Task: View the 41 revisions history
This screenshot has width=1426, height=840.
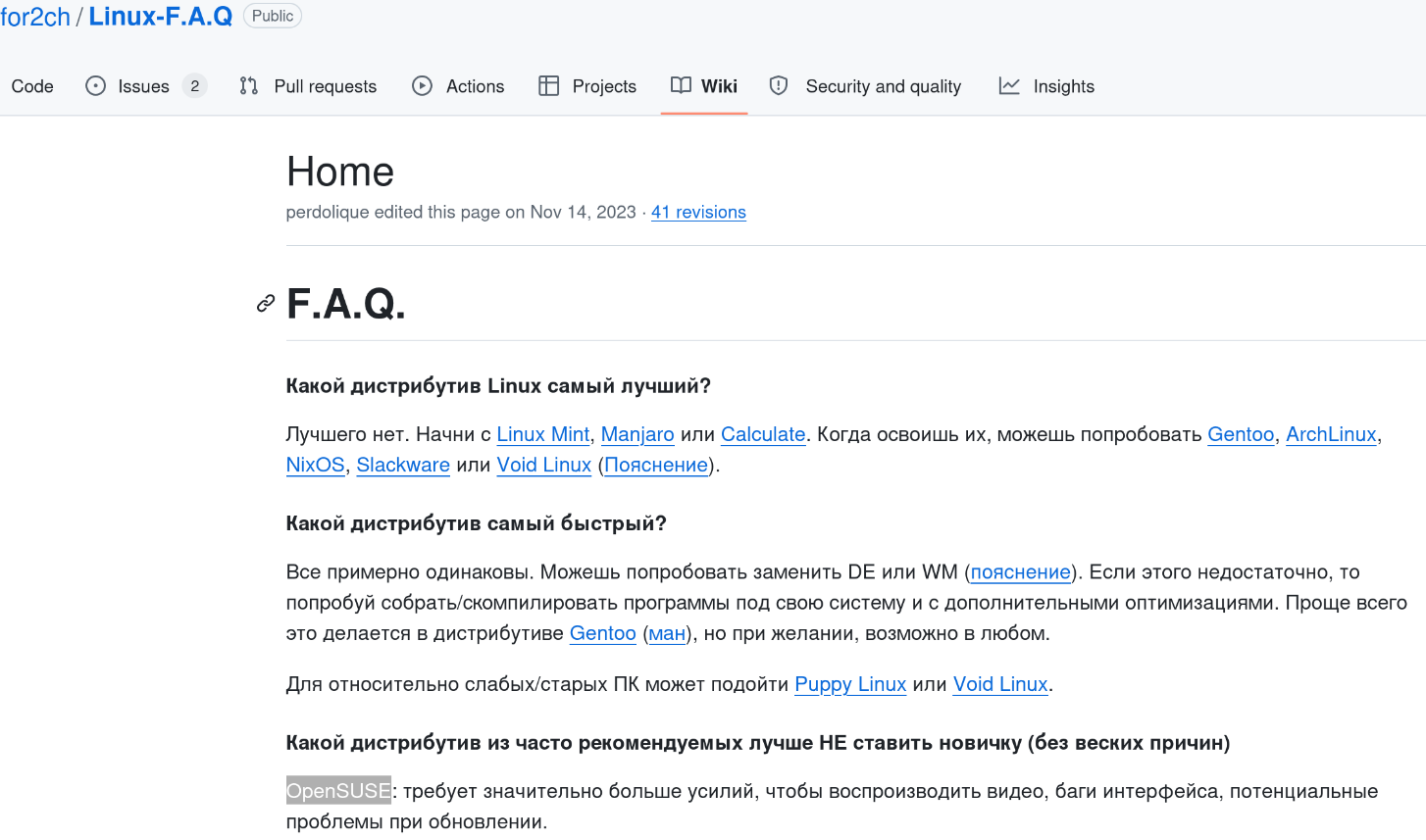Action: (698, 213)
